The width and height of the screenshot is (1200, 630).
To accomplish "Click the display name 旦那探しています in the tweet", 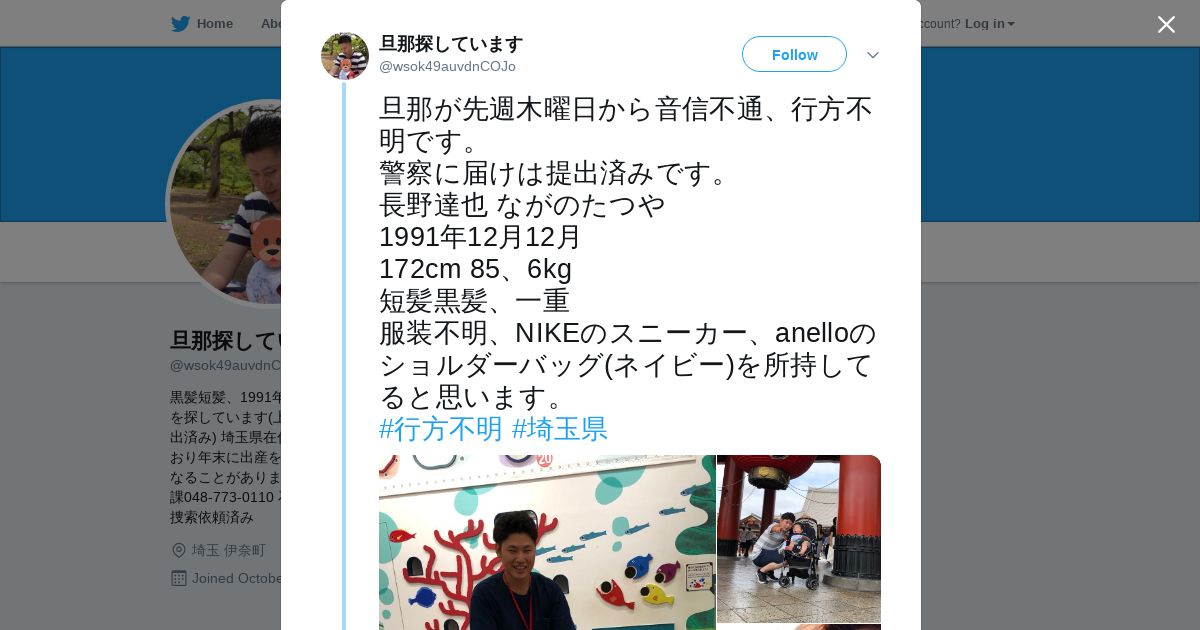I will coord(451,43).
